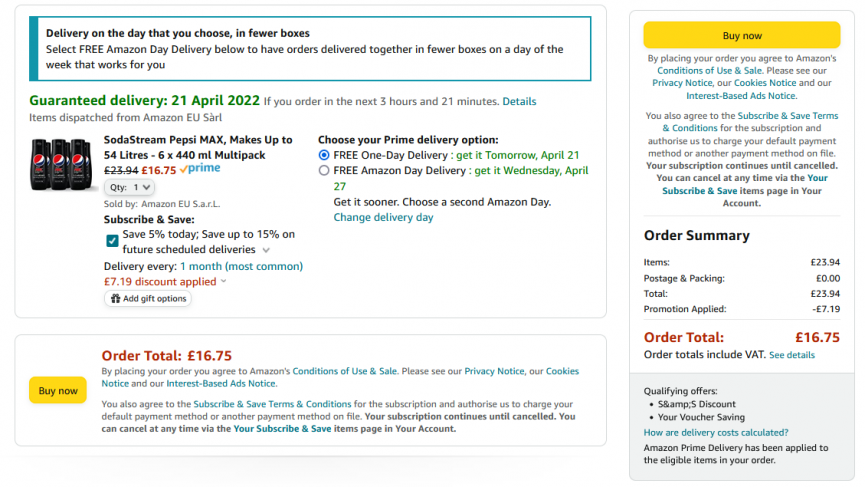Click the Postage & Packing £0.00 row
Viewport: 865px width, 487px height.
(x=741, y=278)
